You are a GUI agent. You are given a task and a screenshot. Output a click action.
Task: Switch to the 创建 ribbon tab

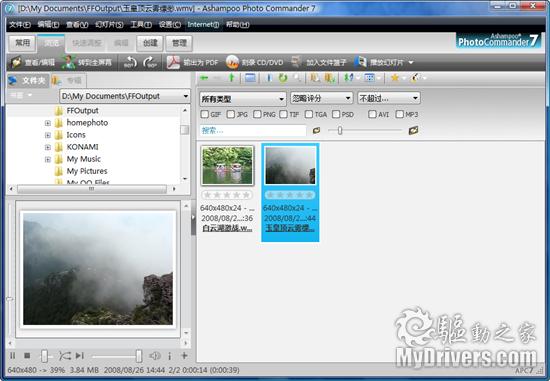150,43
